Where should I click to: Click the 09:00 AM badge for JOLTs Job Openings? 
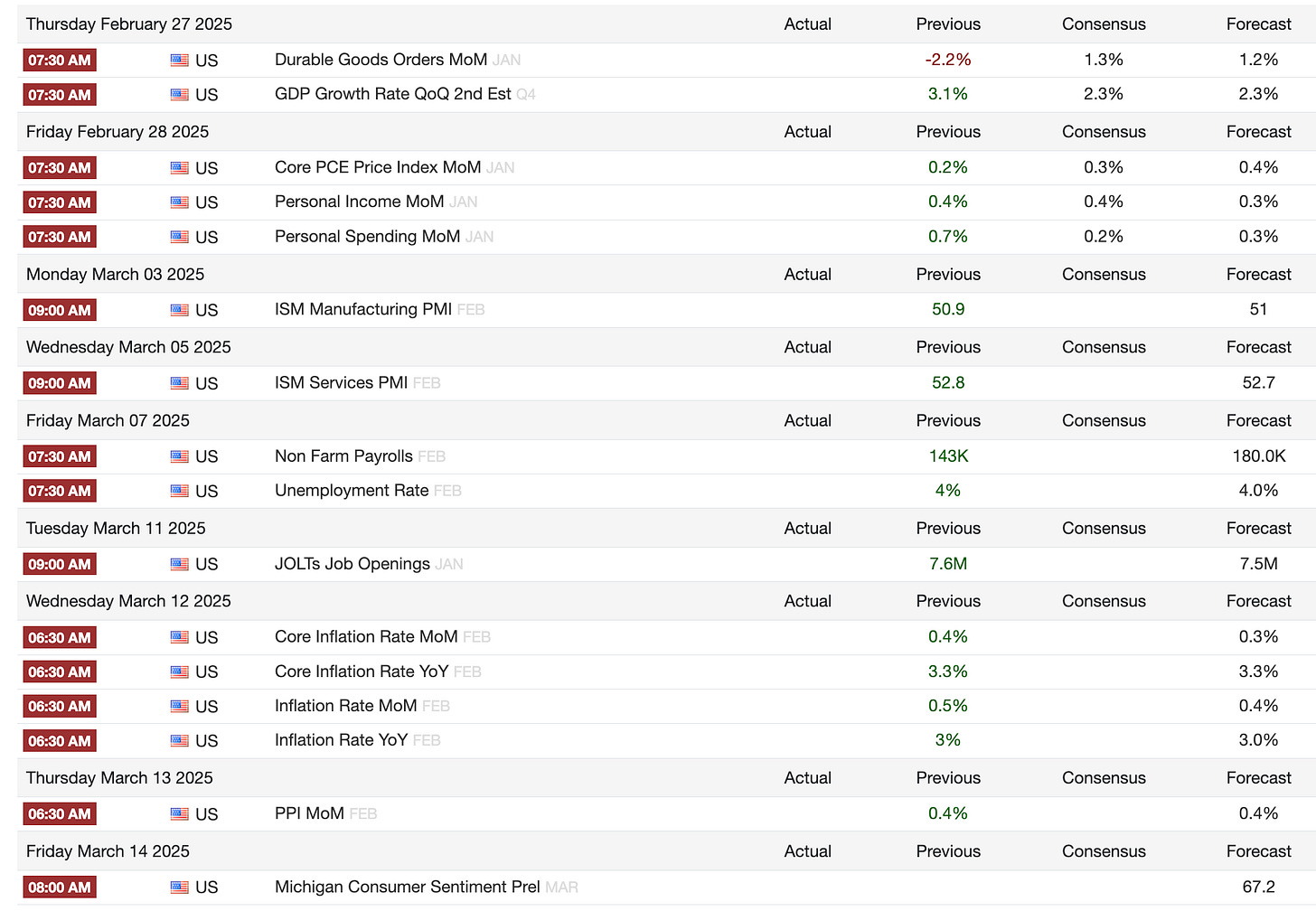60,564
